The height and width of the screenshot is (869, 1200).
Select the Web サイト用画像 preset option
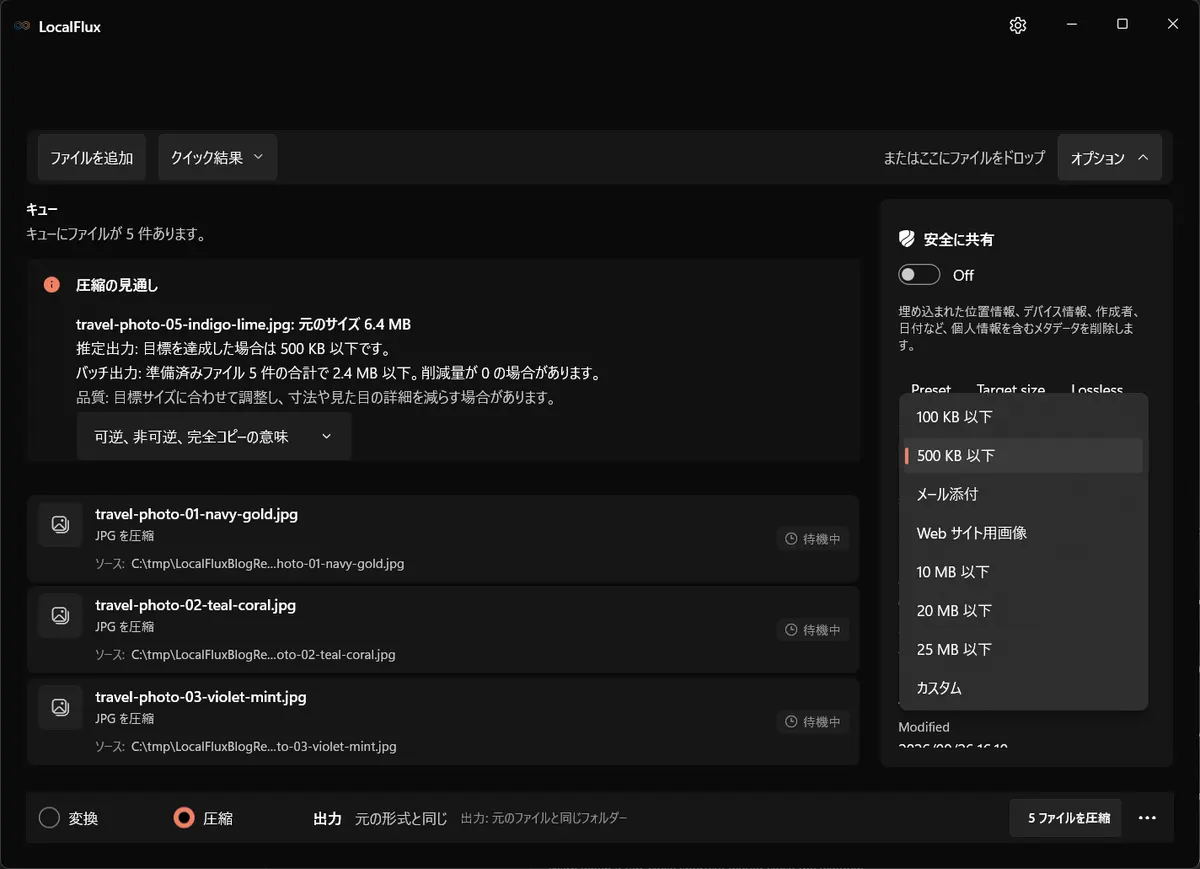tap(1023, 533)
